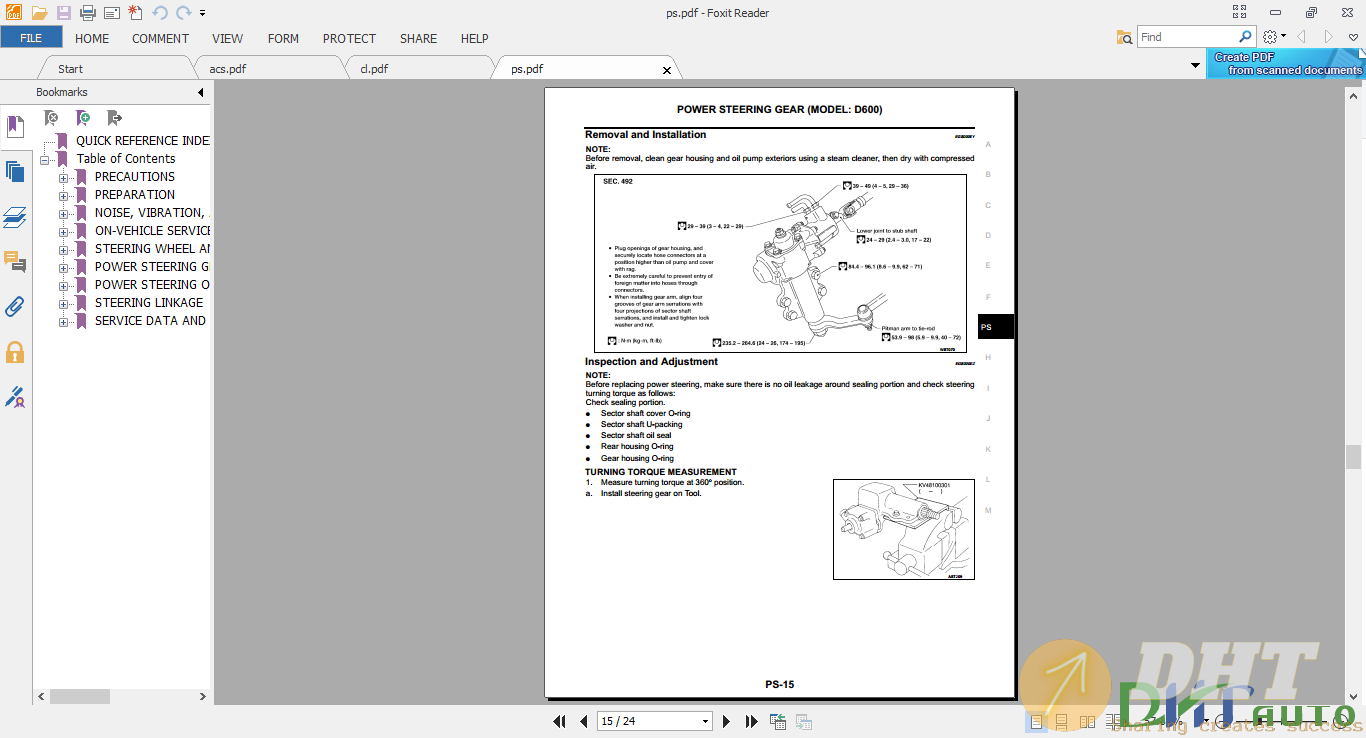This screenshot has width=1366, height=738.
Task: Open the page number dropdown
Action: (705, 721)
